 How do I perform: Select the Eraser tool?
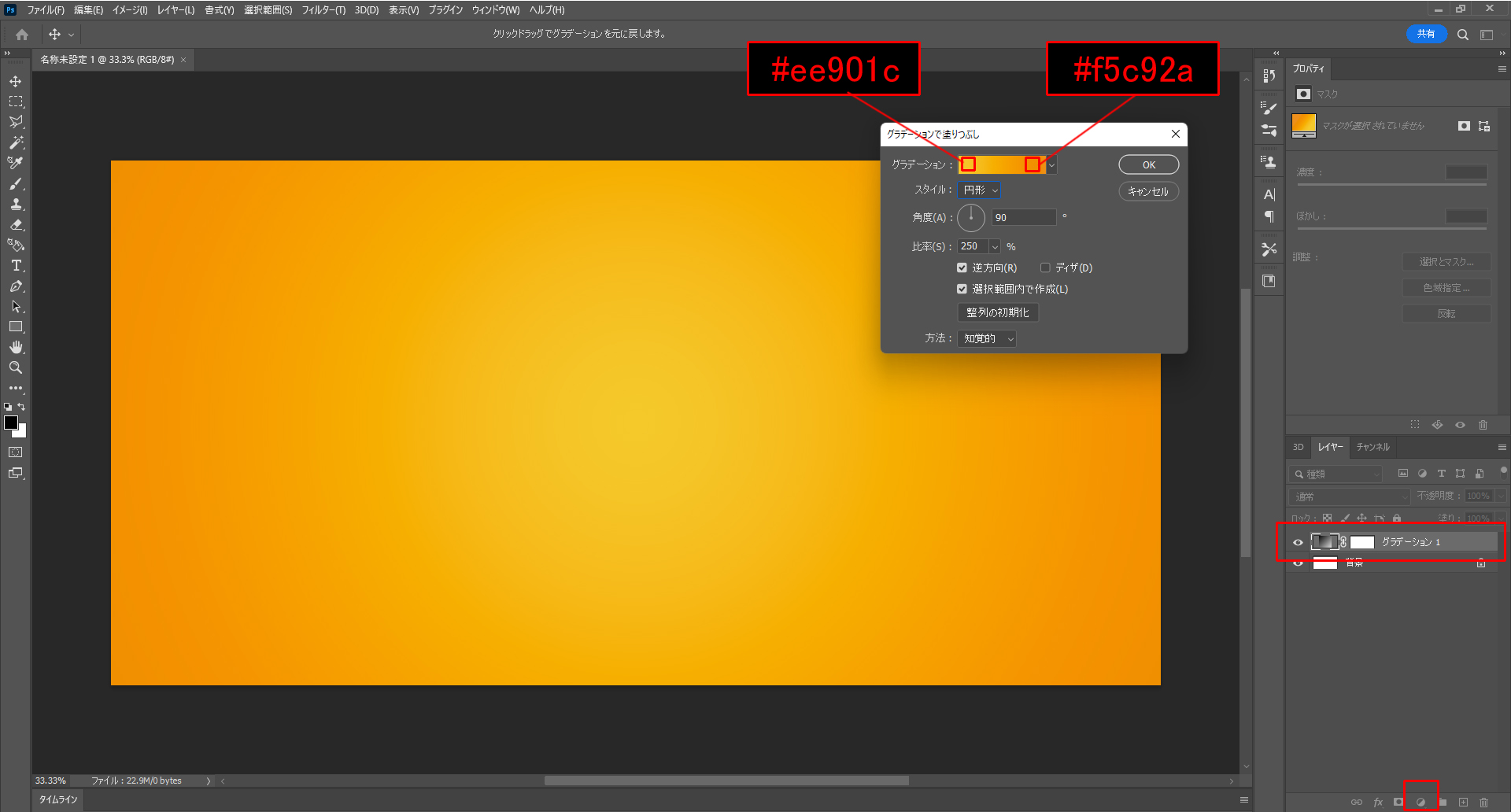16,225
